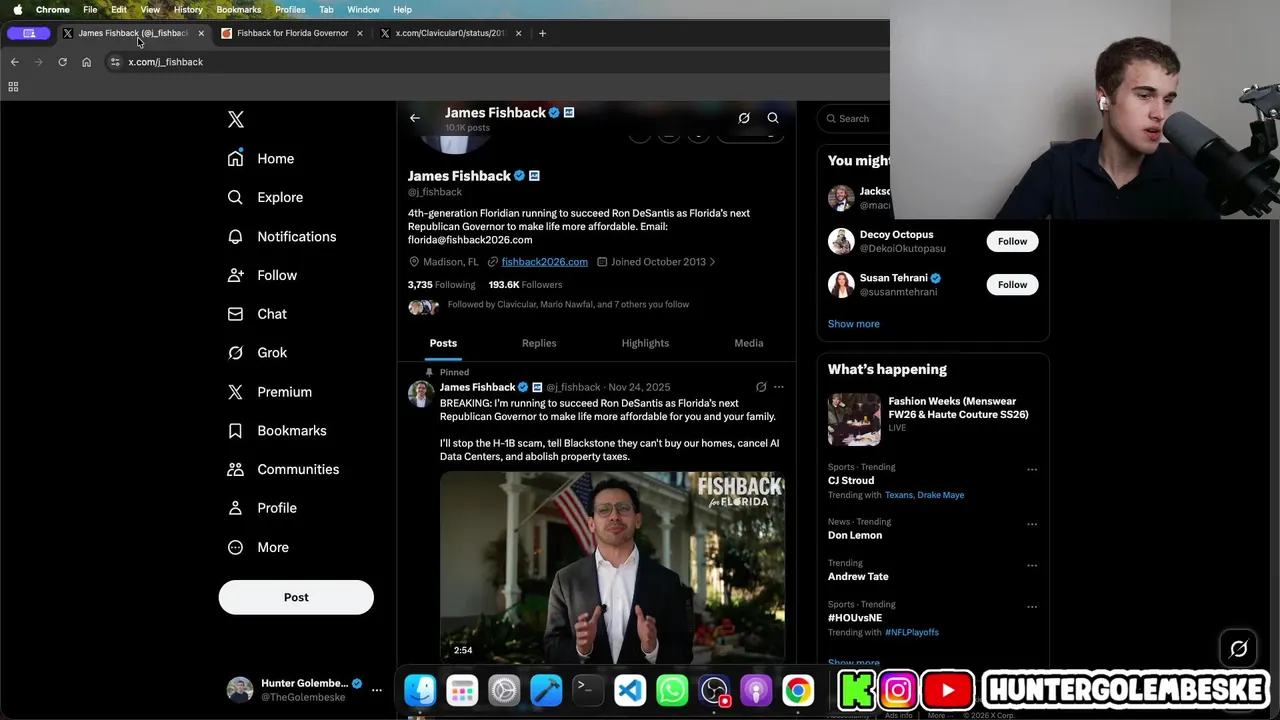1280x720 pixels.
Task: Open the Follow page from sidebar
Action: click(262, 275)
